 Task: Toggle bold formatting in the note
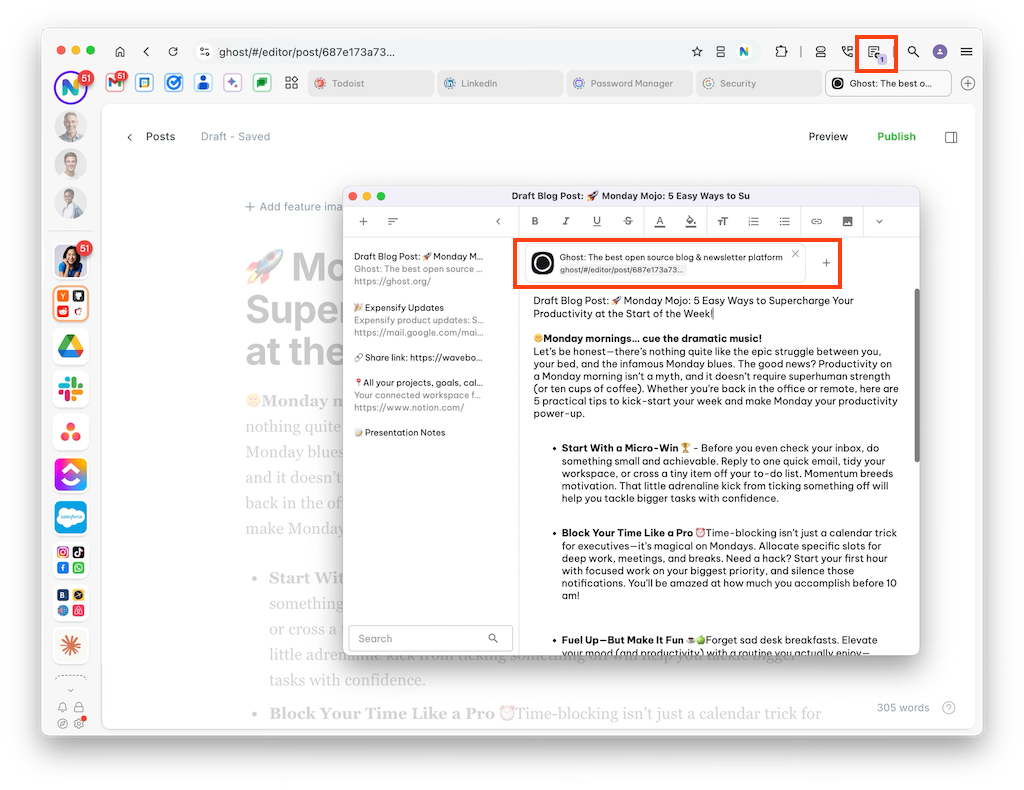coord(535,221)
